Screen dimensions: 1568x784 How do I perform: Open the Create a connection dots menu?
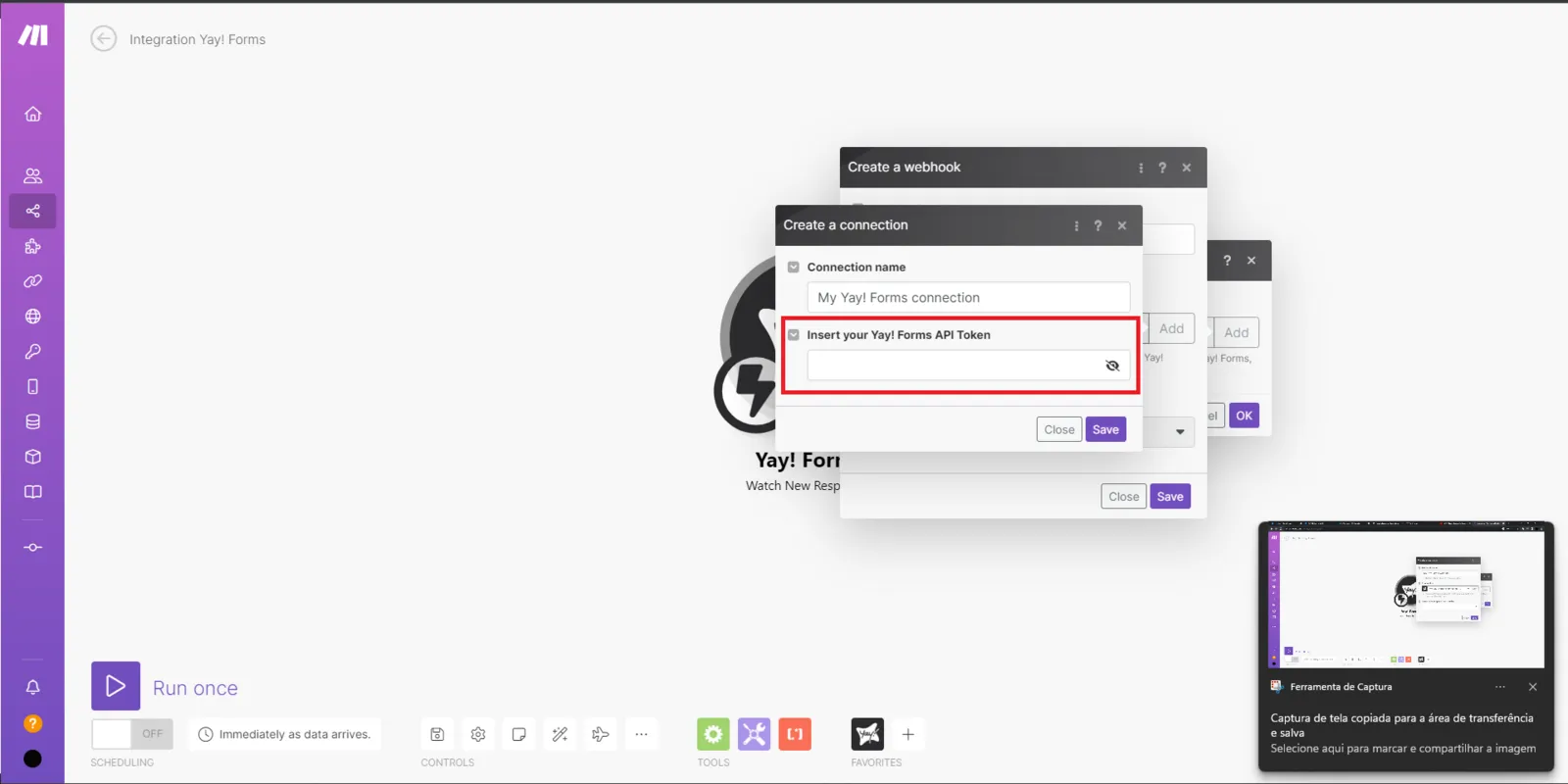coord(1076,225)
